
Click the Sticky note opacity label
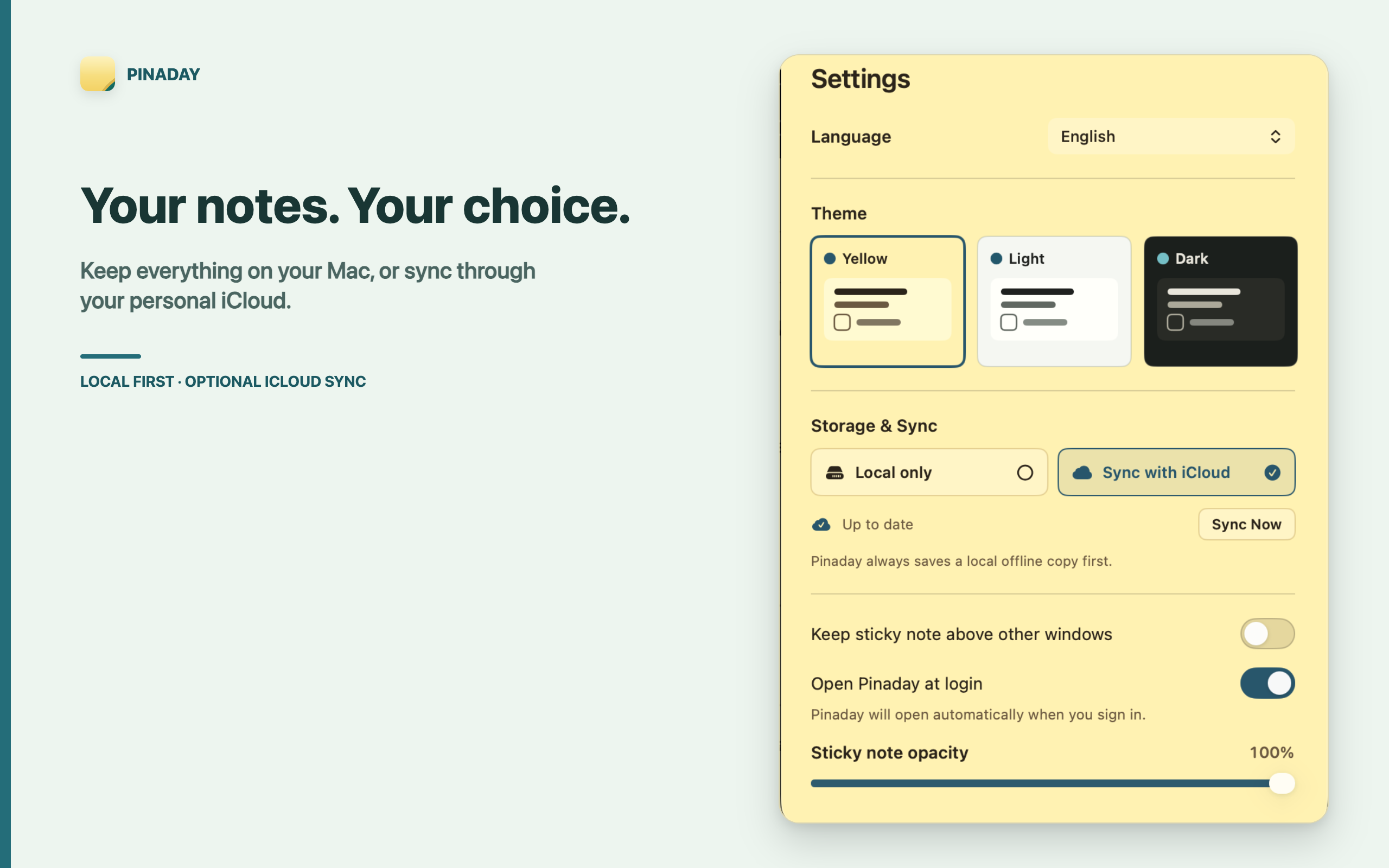[x=890, y=752]
